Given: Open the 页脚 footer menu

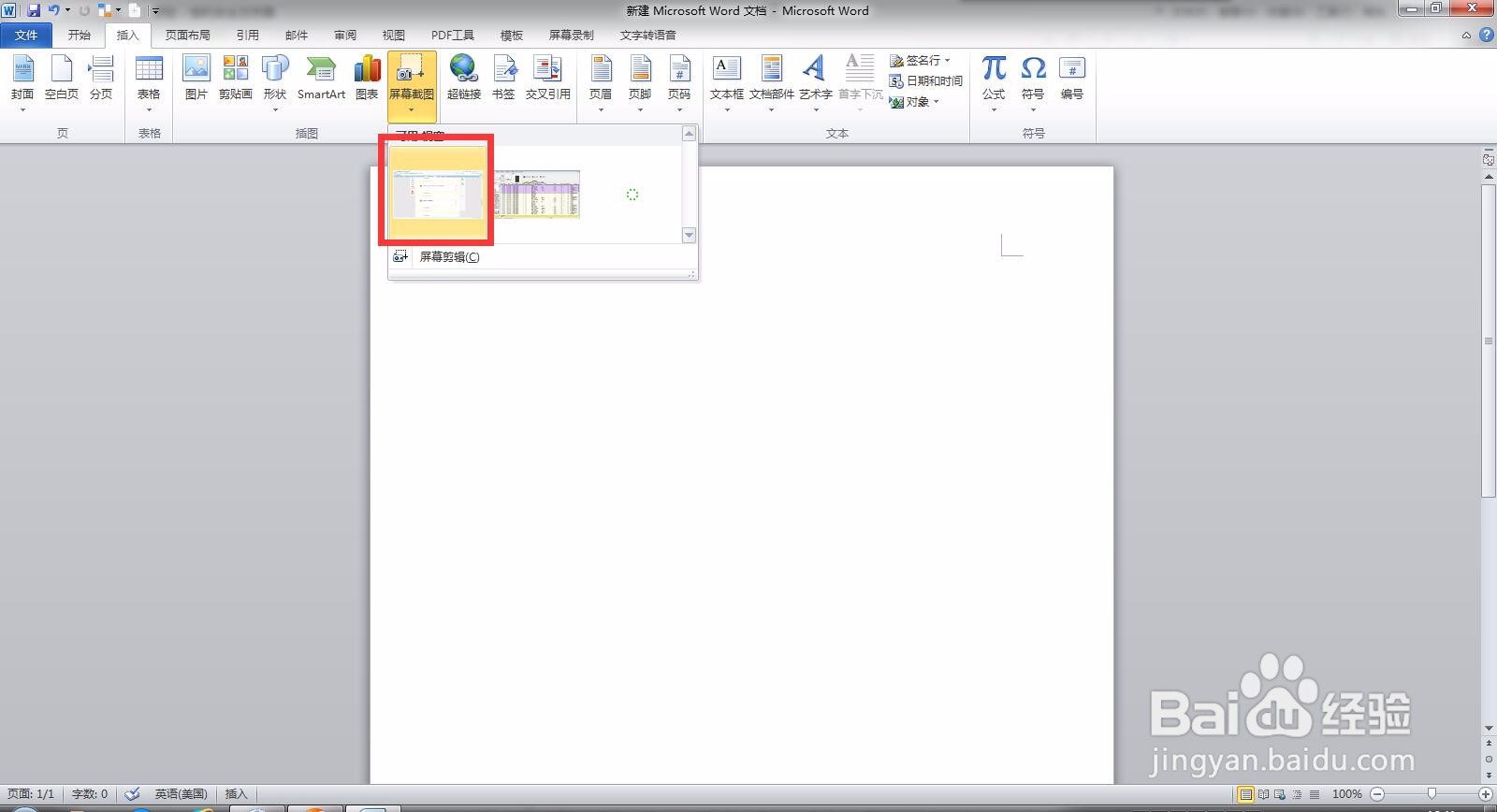Looking at the screenshot, I should point(640,83).
